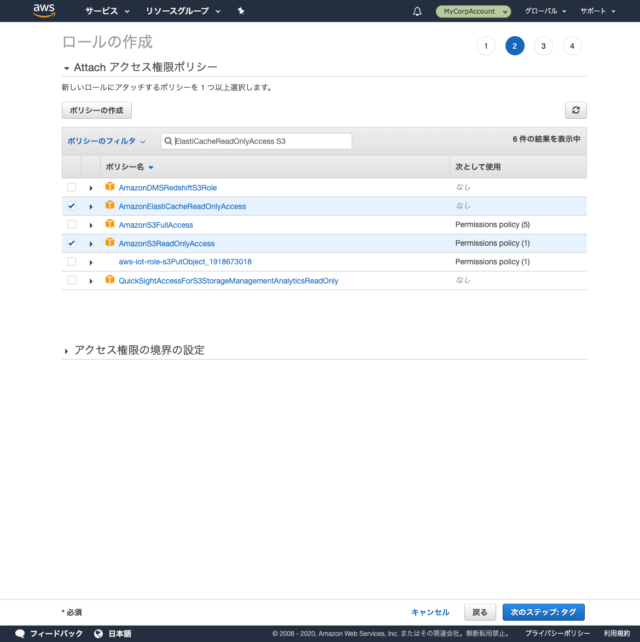Open the プライバシーポリシー footer link
The height and width of the screenshot is (642, 640).
pos(558,634)
